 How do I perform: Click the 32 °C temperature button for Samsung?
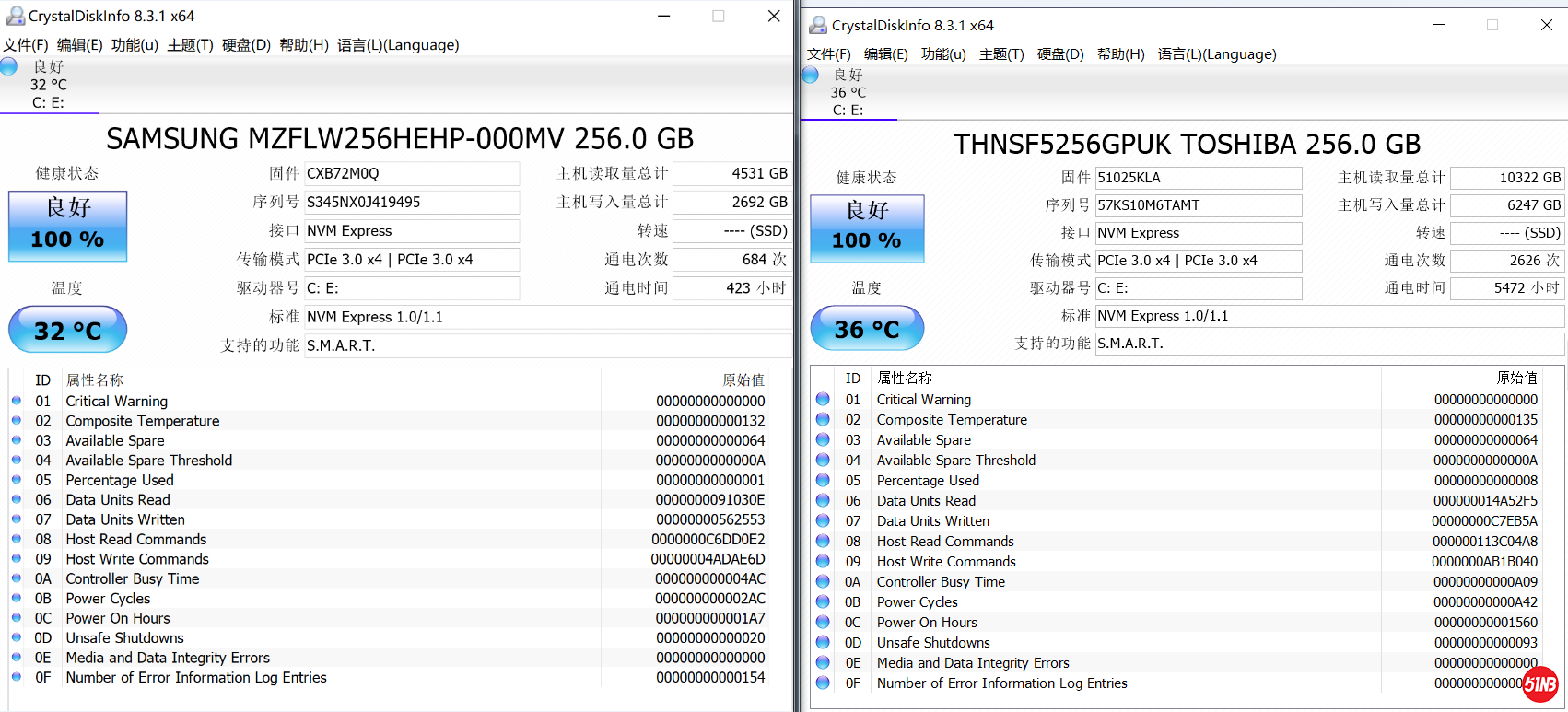(x=68, y=330)
